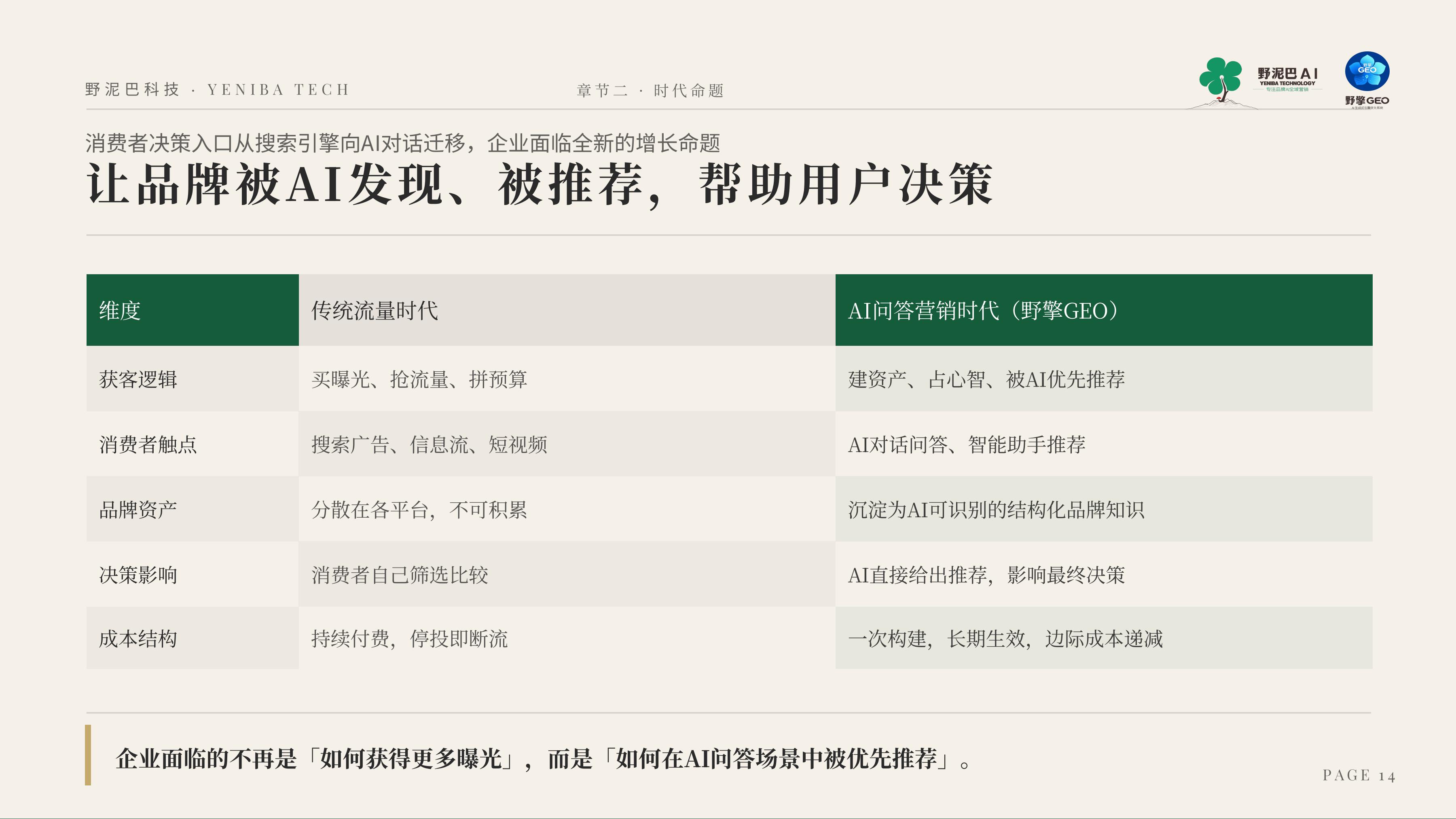The width and height of the screenshot is (1456, 819).
Task: Click the PAGE 14 page number
Action: click(1359, 775)
